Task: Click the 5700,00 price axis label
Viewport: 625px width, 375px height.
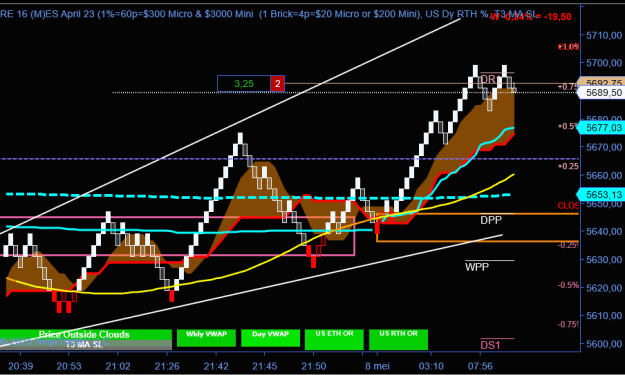Action: click(603, 63)
